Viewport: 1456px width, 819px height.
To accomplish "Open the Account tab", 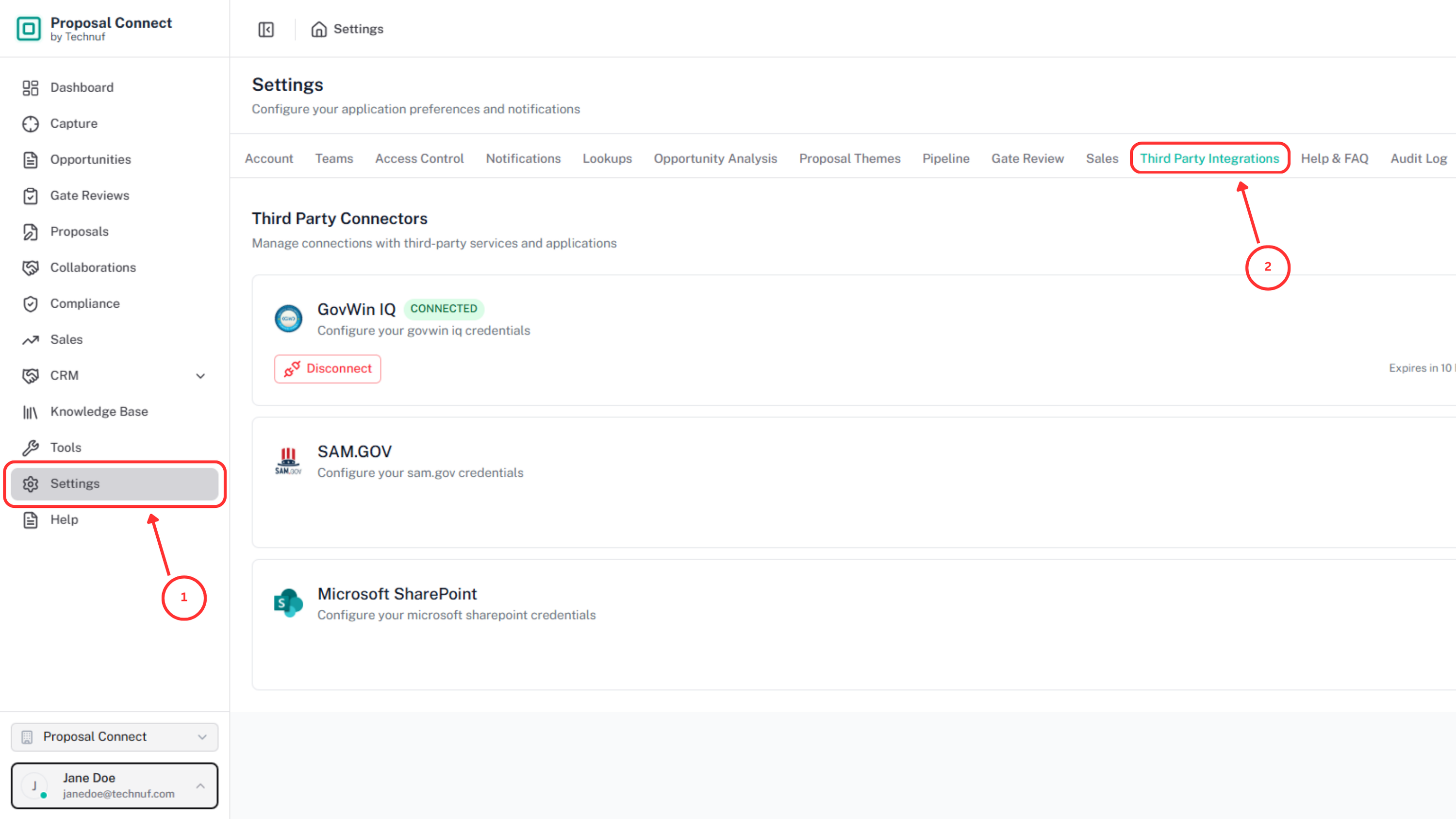I will 269,159.
